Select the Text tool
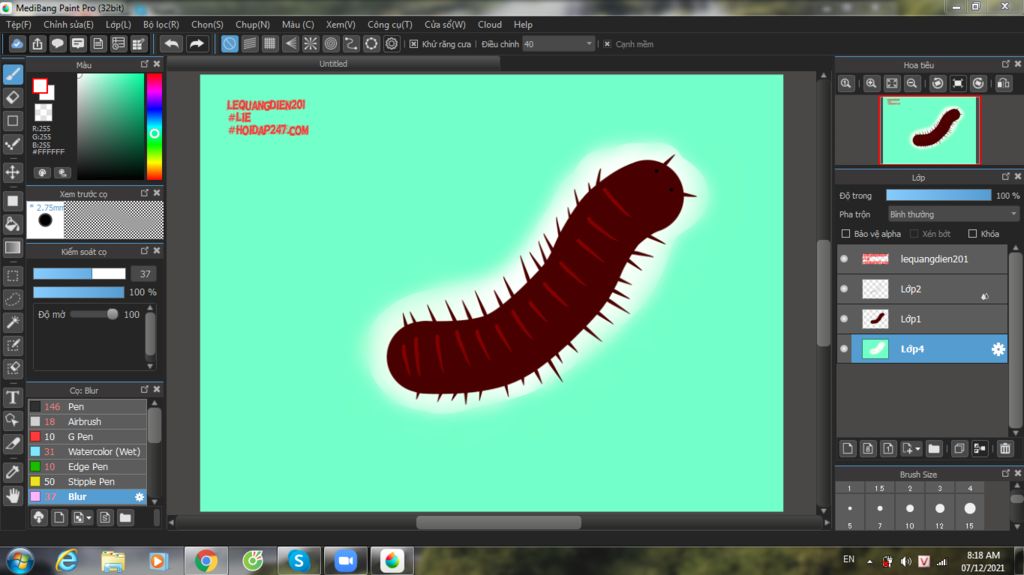 point(13,397)
